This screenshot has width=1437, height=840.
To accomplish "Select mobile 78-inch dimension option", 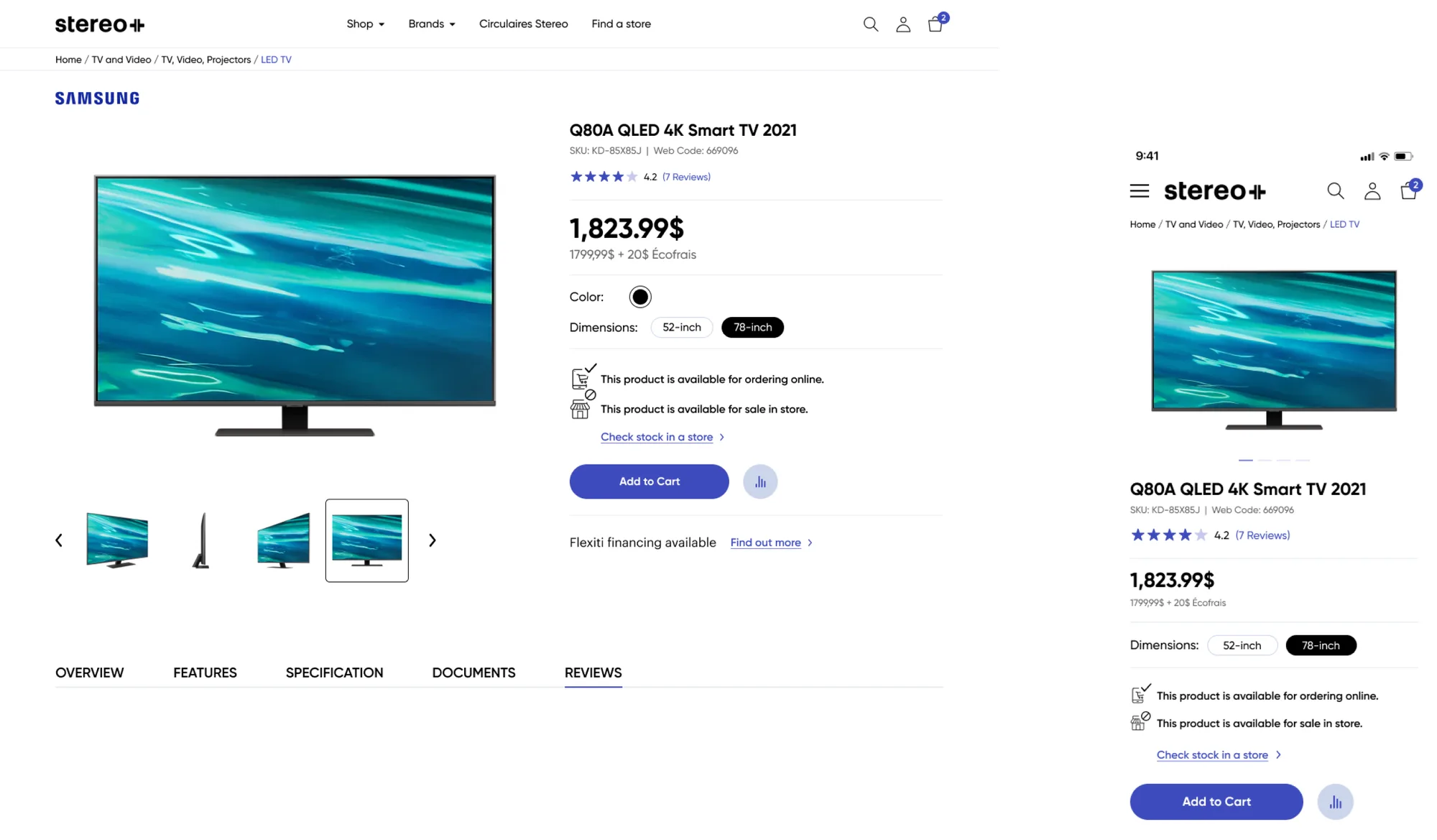I will 1321,645.
